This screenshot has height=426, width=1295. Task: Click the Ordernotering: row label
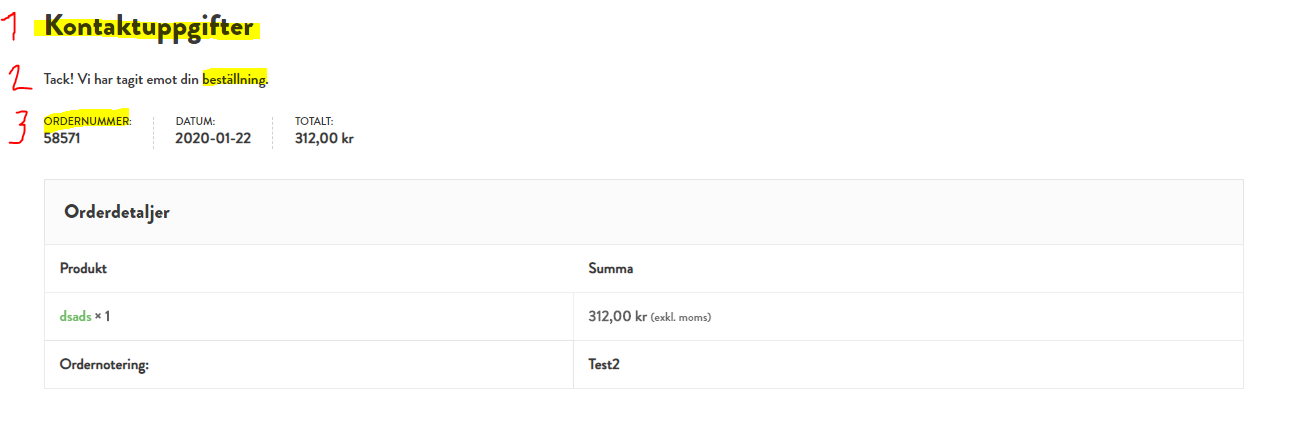(104, 365)
